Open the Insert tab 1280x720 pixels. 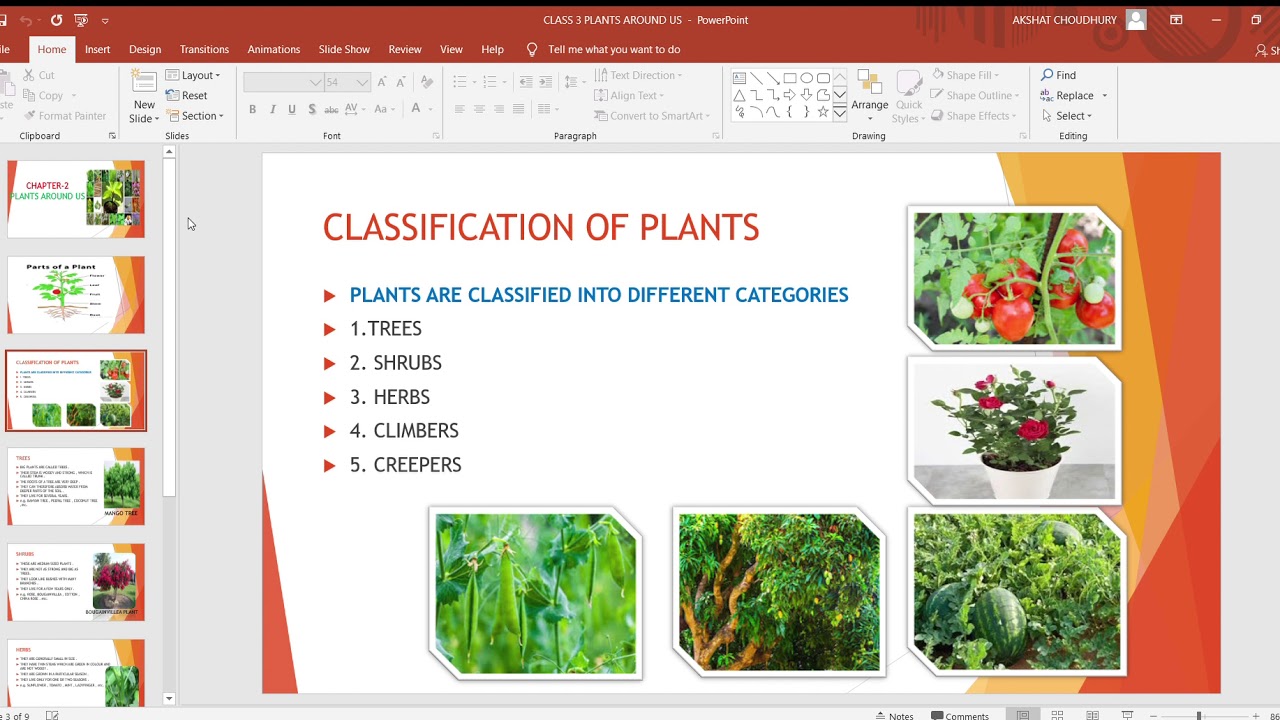[98, 49]
